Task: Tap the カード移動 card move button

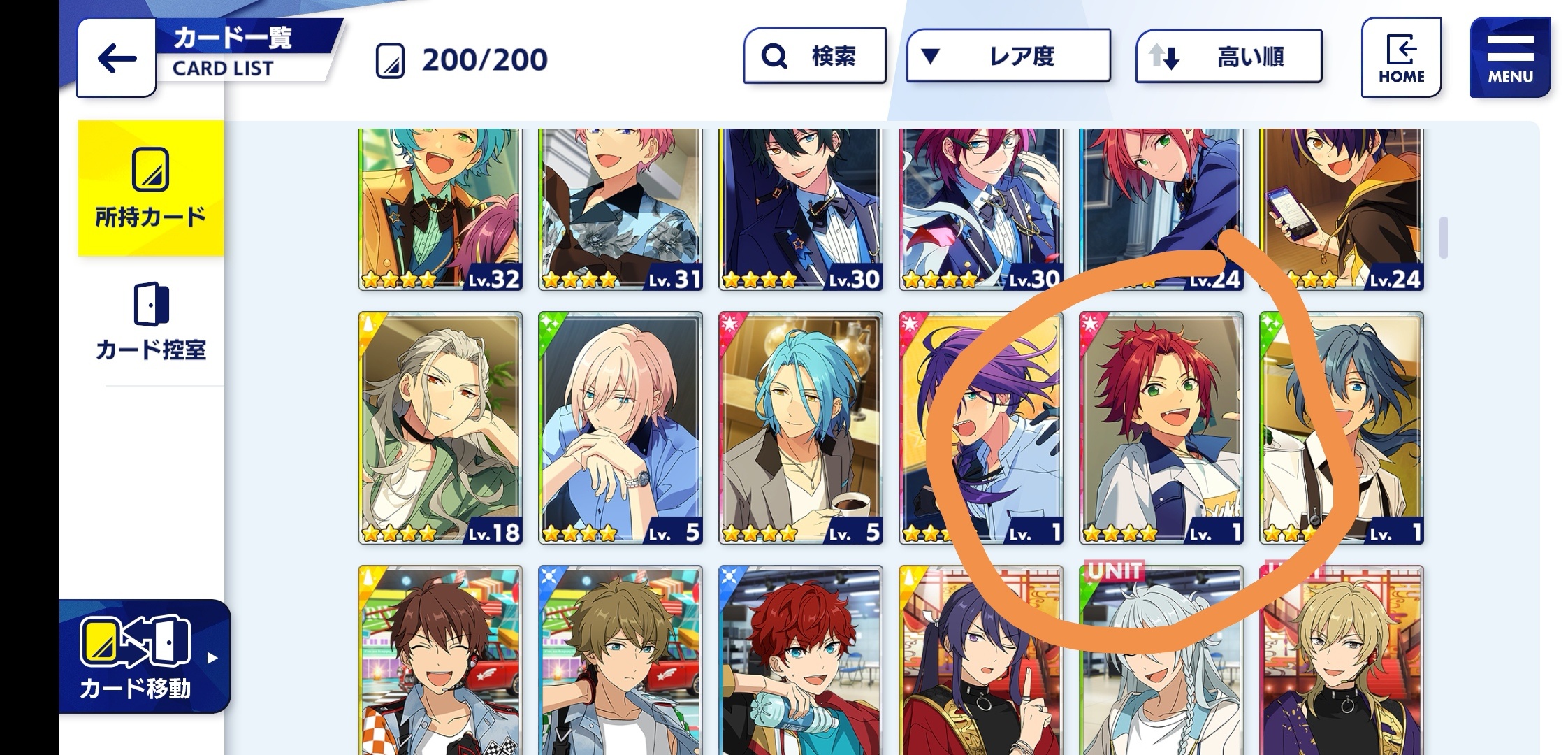Action: coord(144,656)
